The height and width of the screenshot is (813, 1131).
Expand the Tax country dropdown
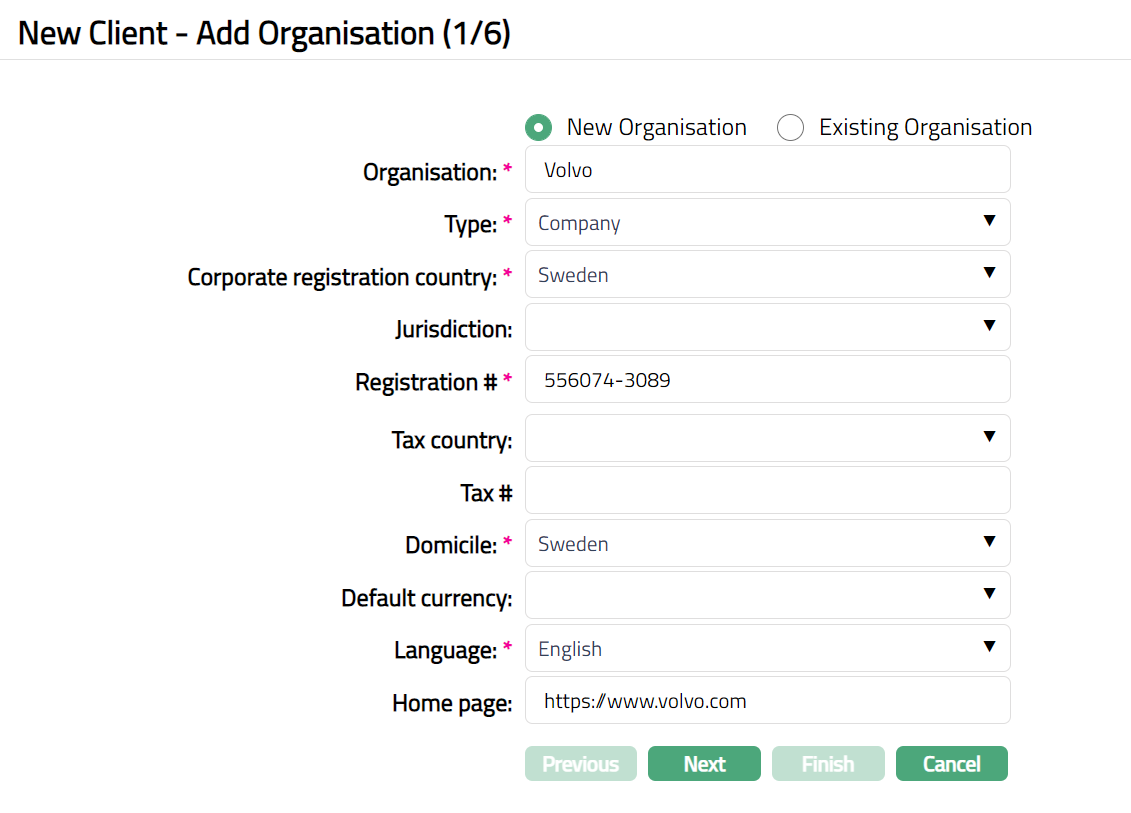(767, 438)
